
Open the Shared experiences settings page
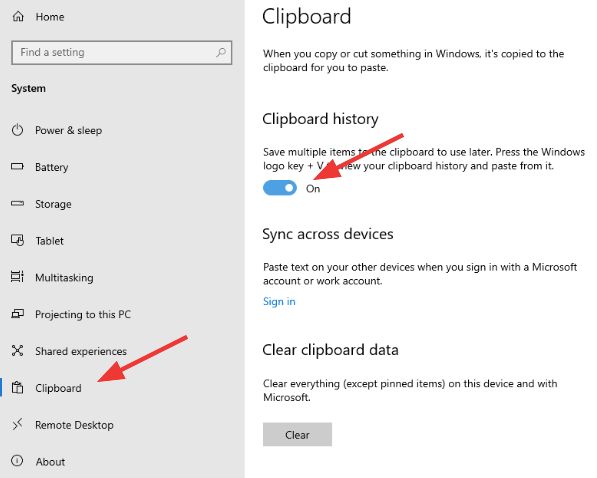click(x=81, y=351)
